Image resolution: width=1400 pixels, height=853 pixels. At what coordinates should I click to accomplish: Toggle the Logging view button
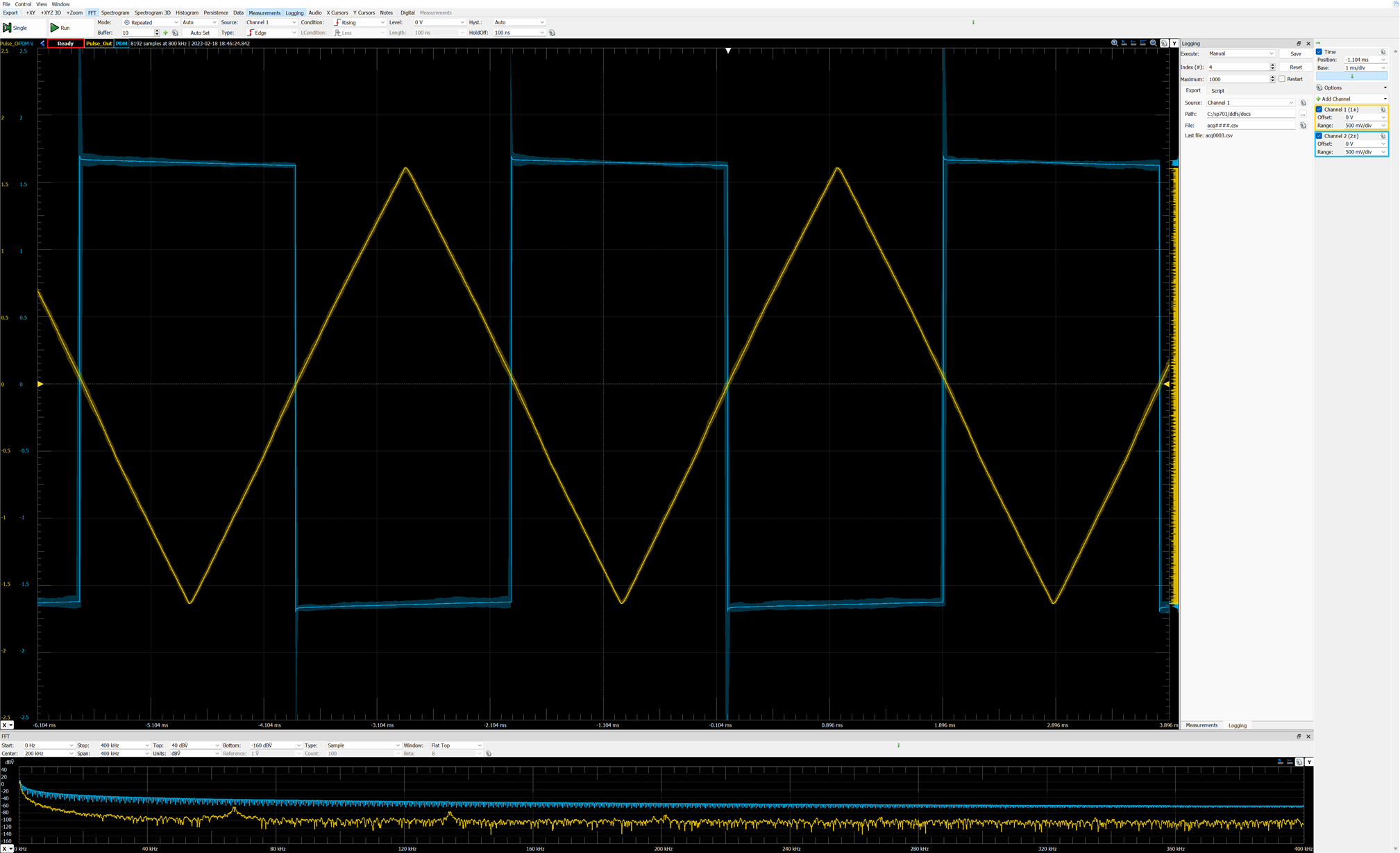pos(294,12)
